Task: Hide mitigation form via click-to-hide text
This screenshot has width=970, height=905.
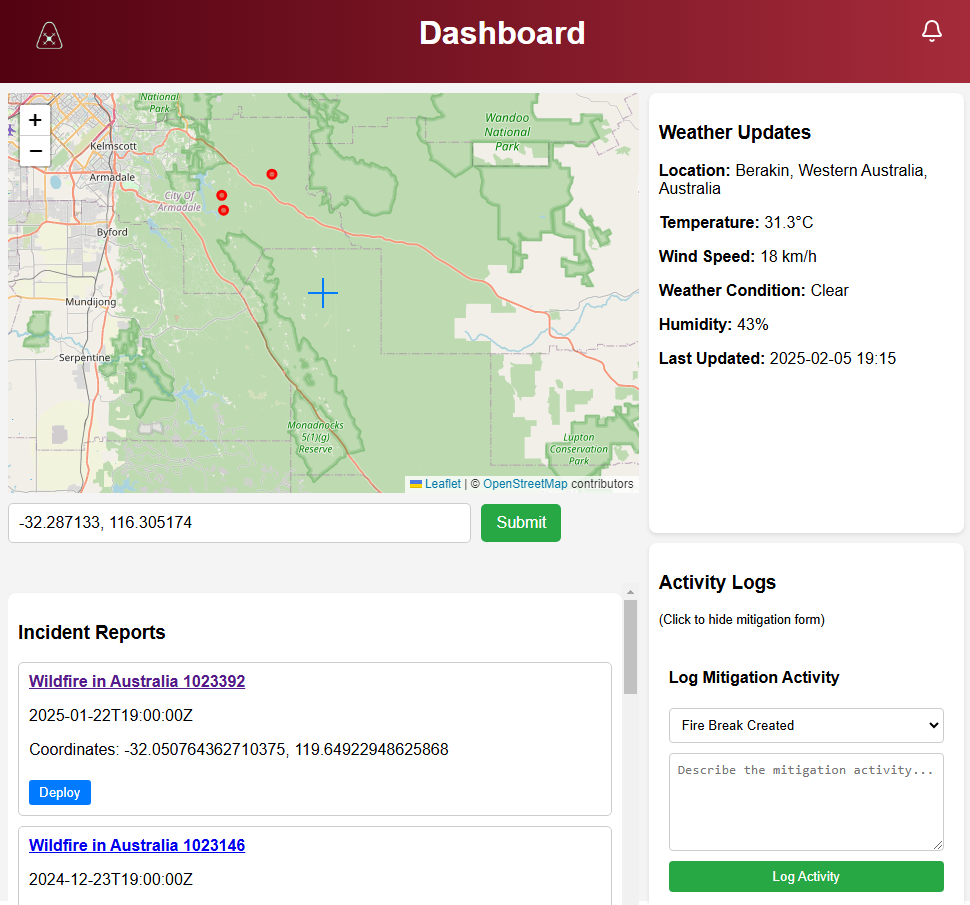Action: tap(742, 619)
